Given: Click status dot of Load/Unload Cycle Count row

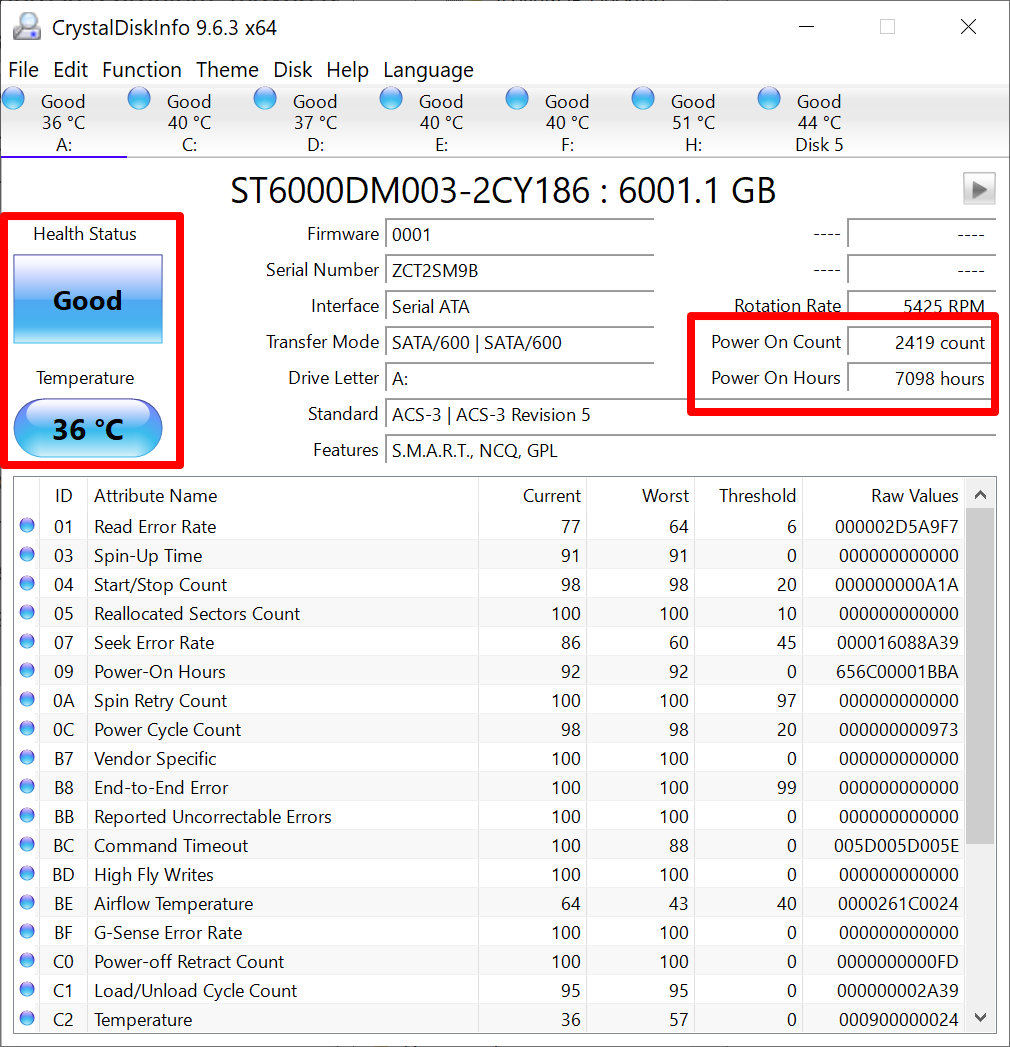Looking at the screenshot, I should 27,989.
